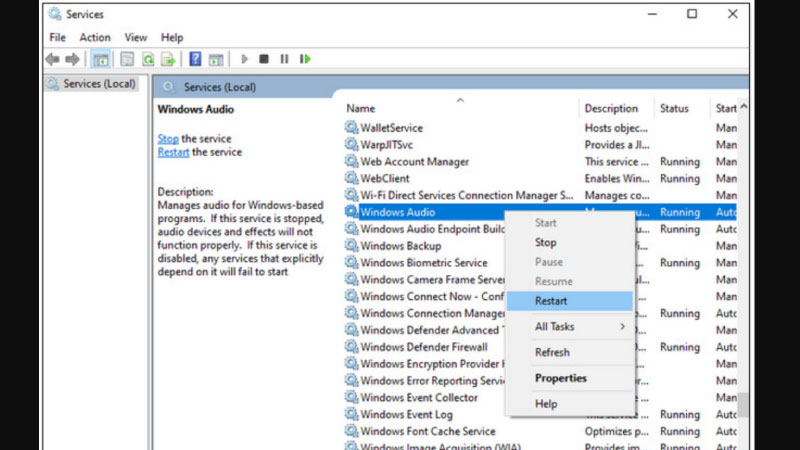Click the gear icon beside Windows Event Collector
Image resolution: width=800 pixels, height=450 pixels.
tap(351, 396)
